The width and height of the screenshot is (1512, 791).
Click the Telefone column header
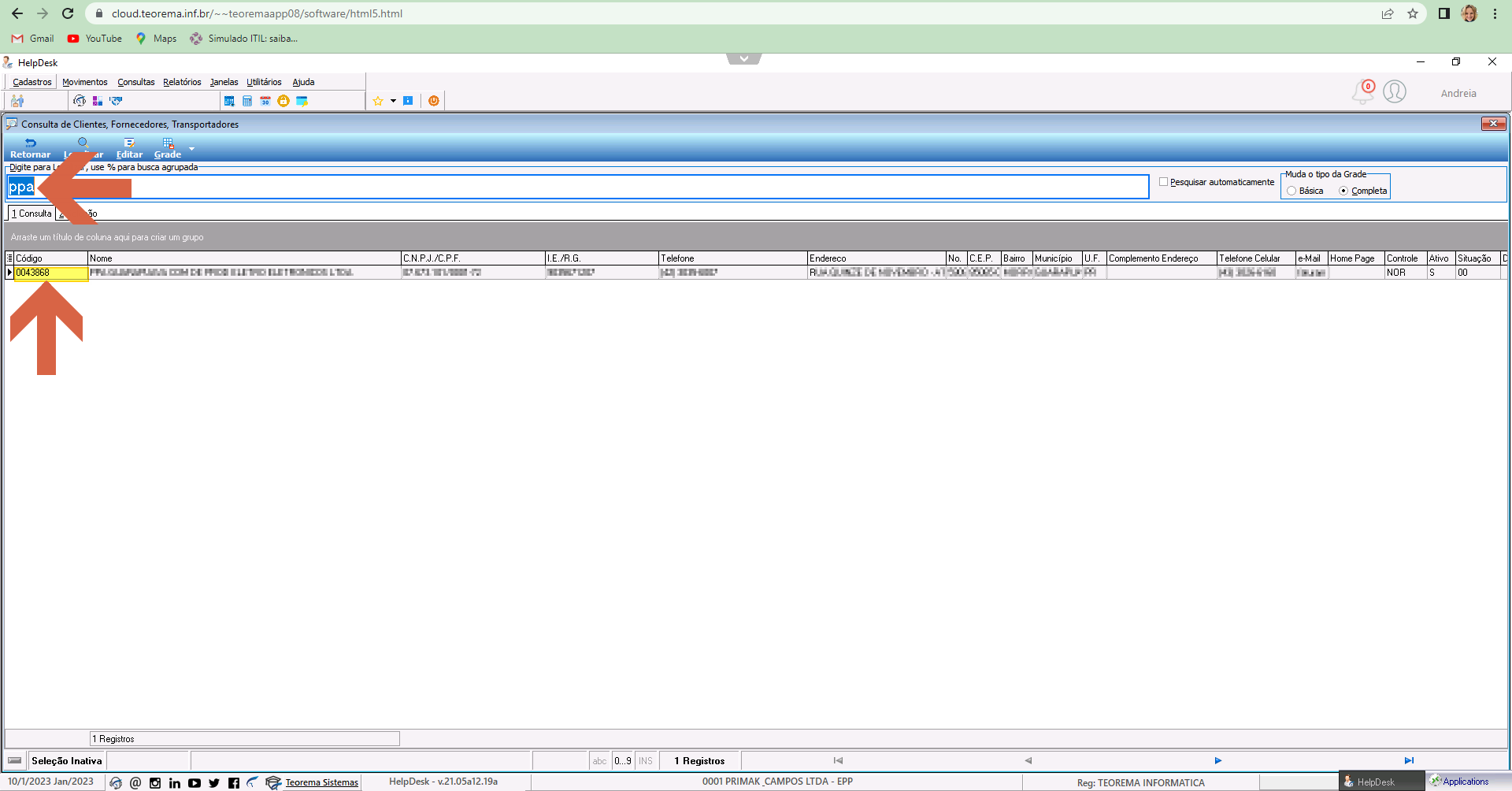tap(733, 258)
